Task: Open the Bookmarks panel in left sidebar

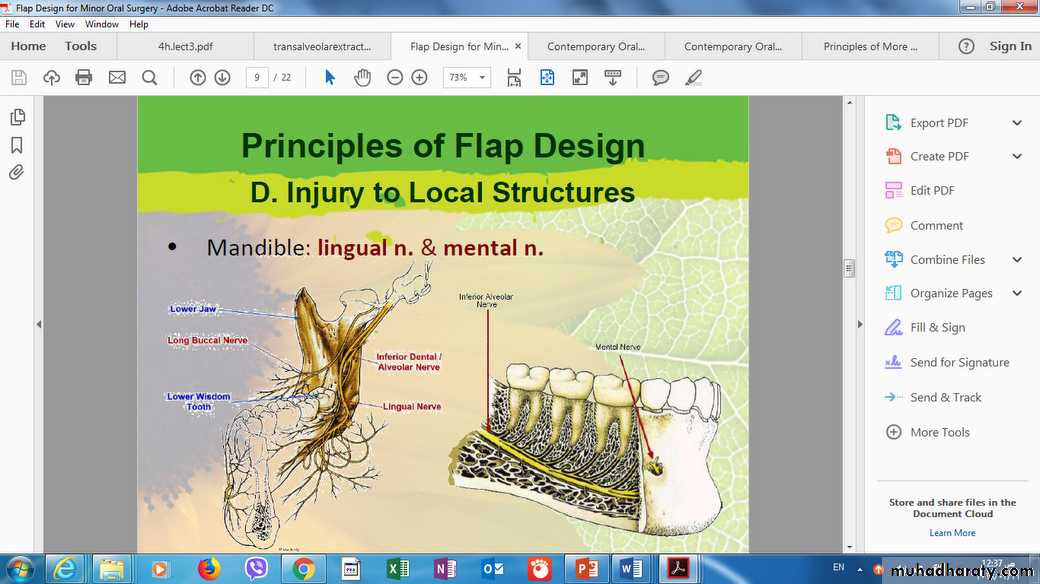Action: [17, 145]
